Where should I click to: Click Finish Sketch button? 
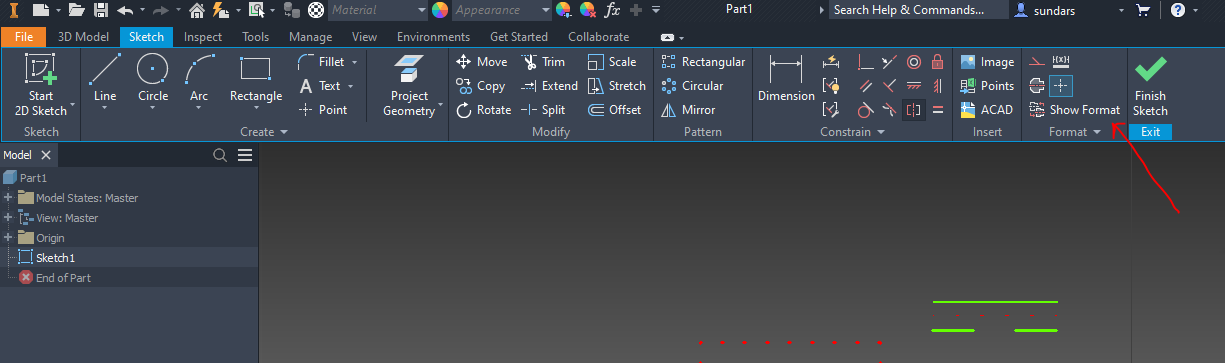(1150, 86)
